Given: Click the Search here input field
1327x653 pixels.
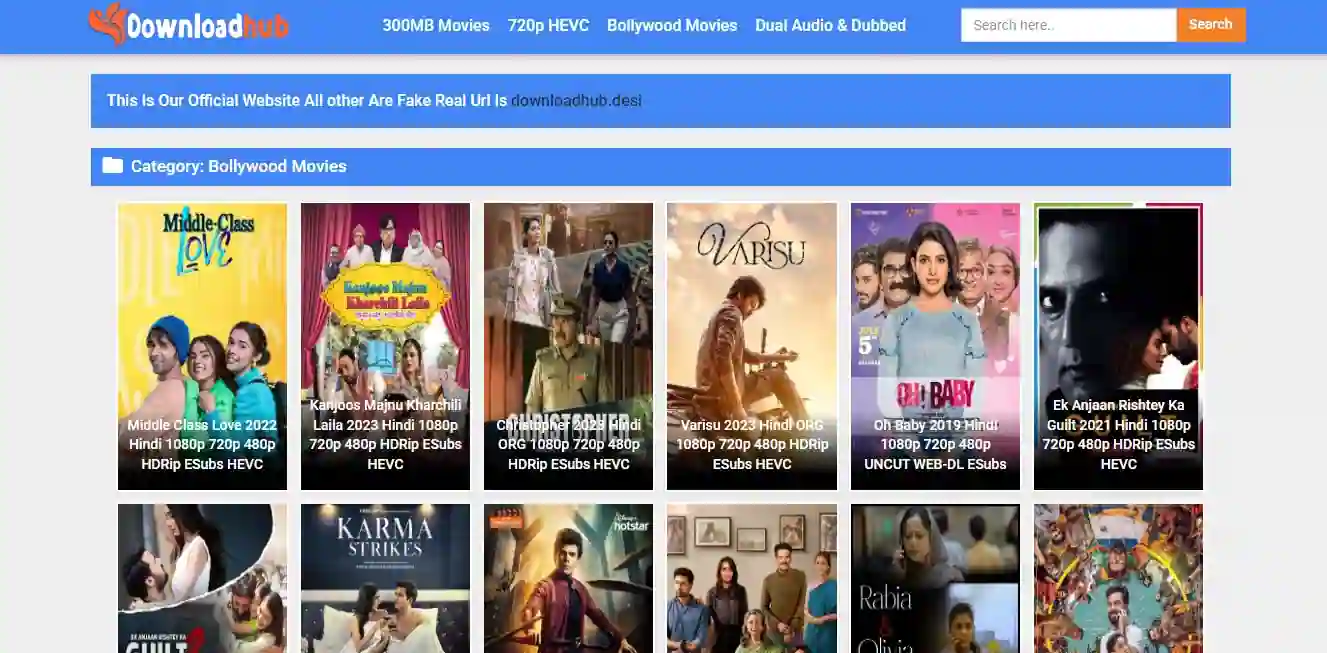Looking at the screenshot, I should (x=1068, y=25).
